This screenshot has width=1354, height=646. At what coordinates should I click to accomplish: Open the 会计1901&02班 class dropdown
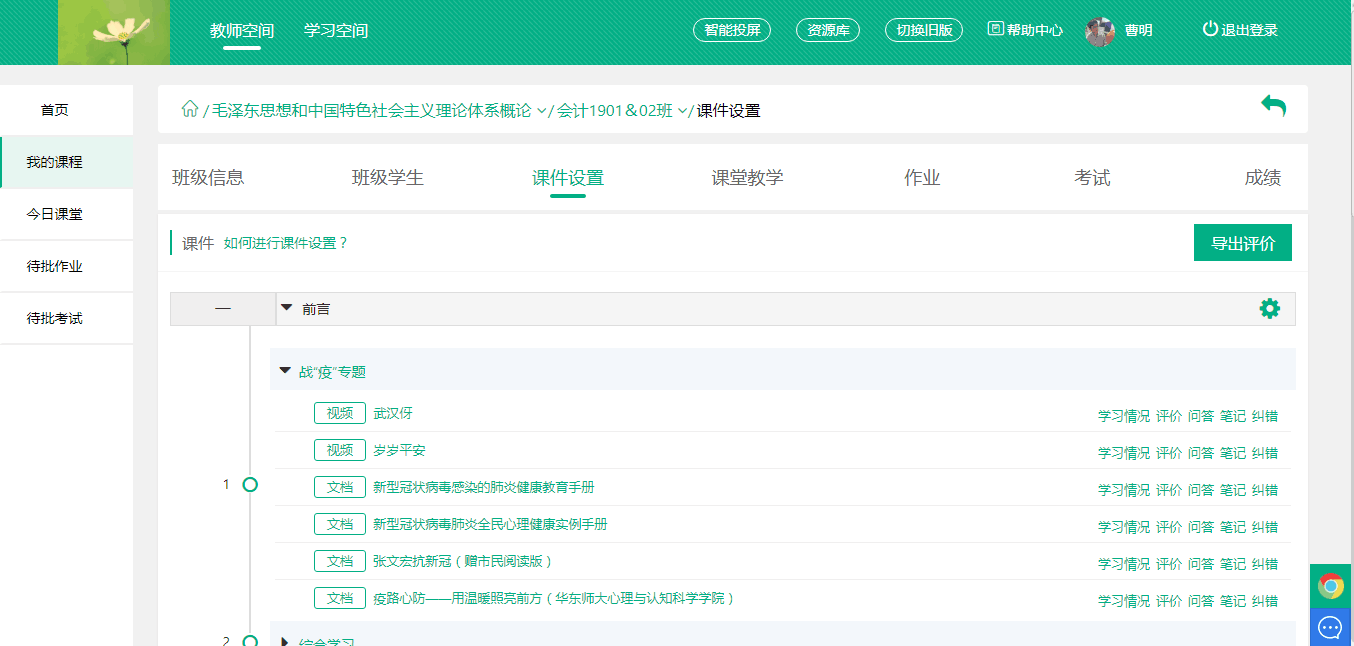pos(683,111)
